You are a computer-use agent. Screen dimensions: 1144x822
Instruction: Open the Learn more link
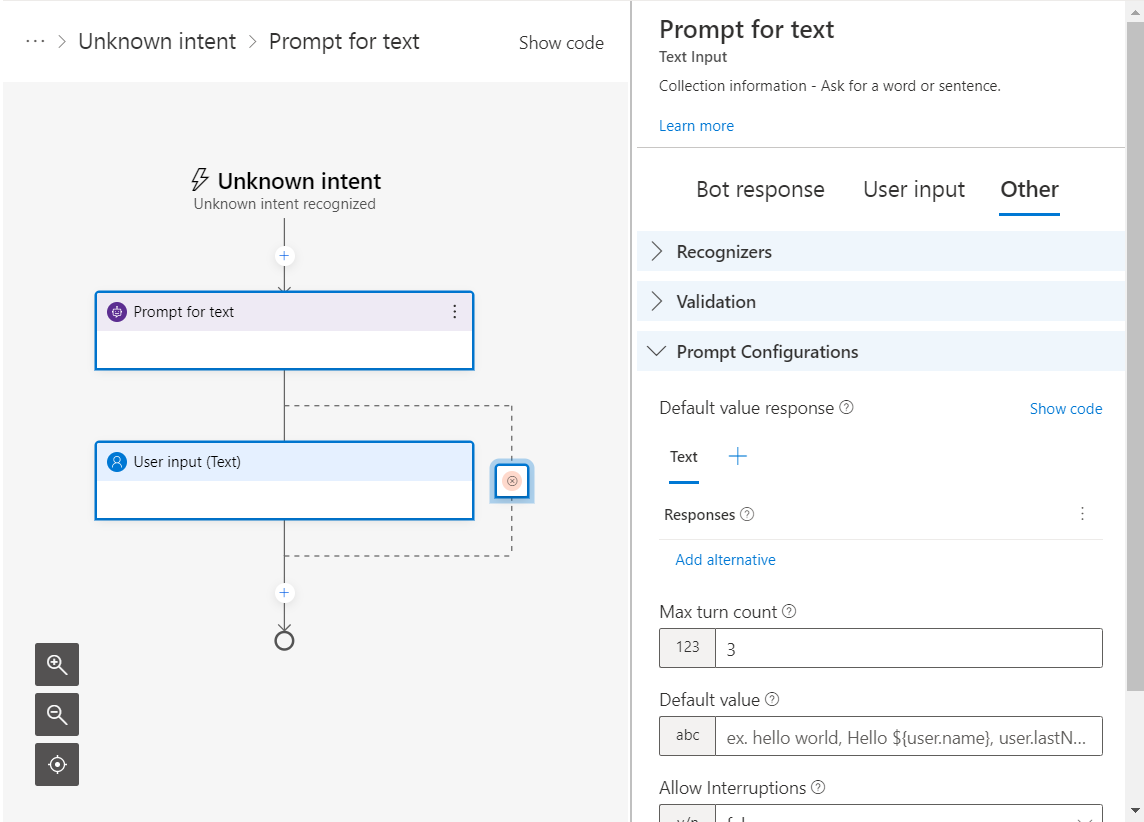click(696, 126)
